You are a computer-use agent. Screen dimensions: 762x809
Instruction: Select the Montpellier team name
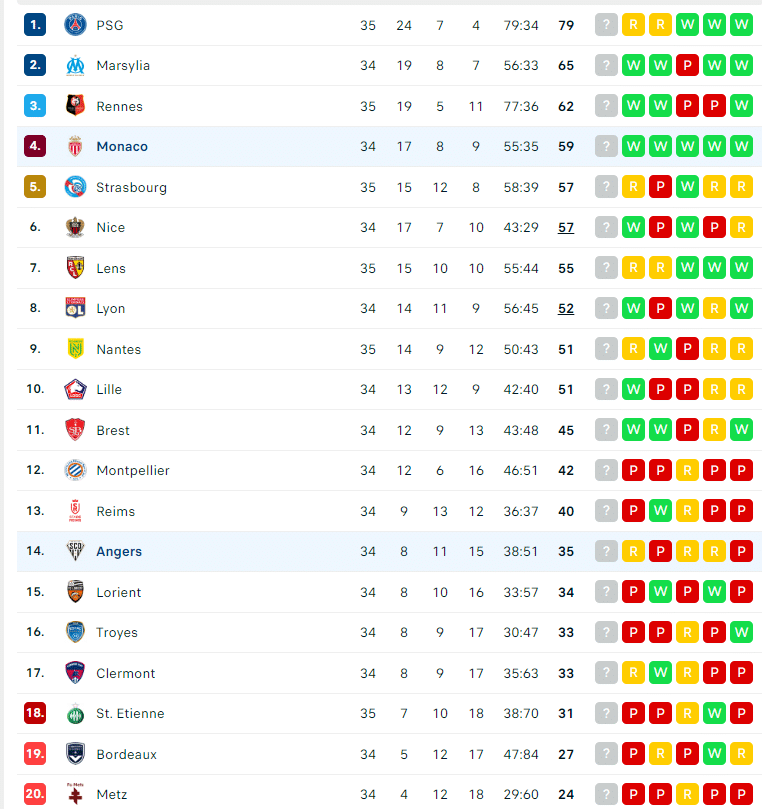(133, 471)
